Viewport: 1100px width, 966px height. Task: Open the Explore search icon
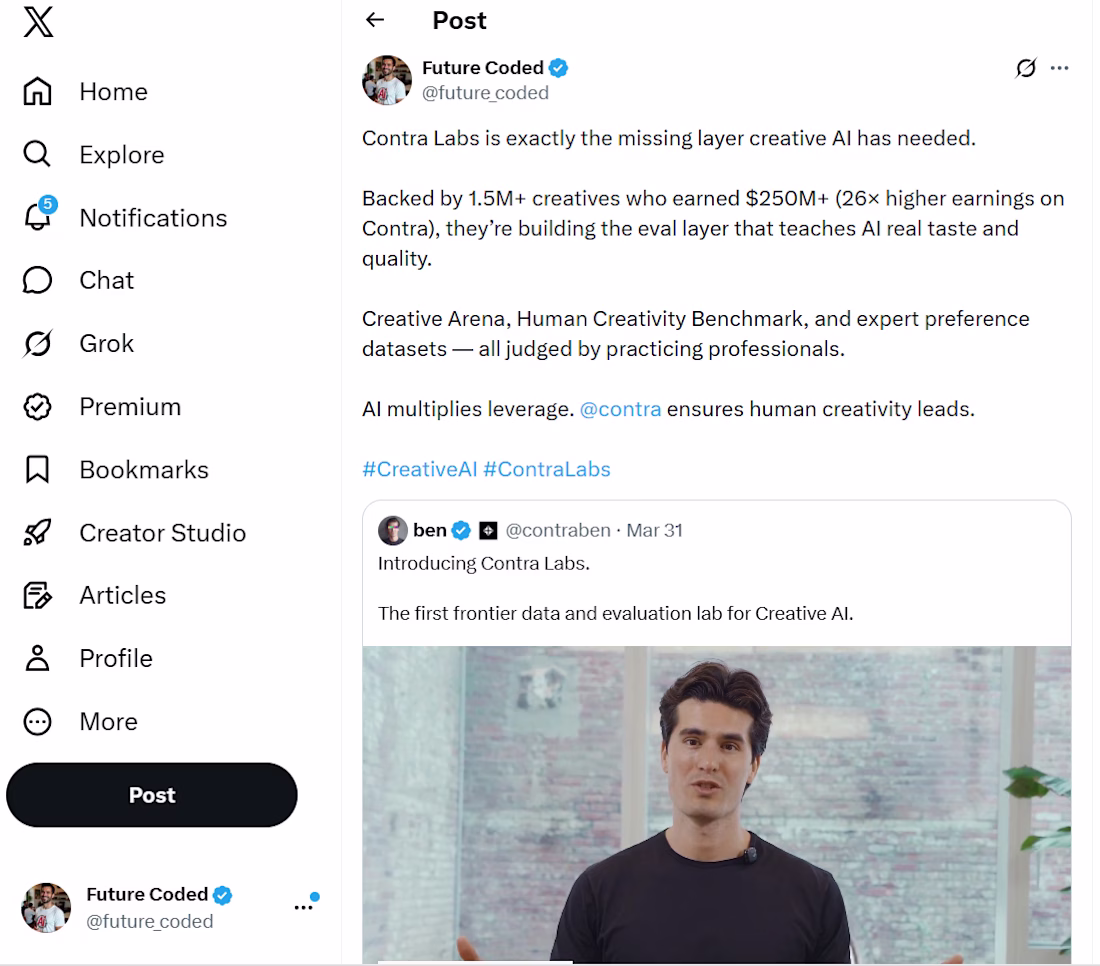(37, 155)
